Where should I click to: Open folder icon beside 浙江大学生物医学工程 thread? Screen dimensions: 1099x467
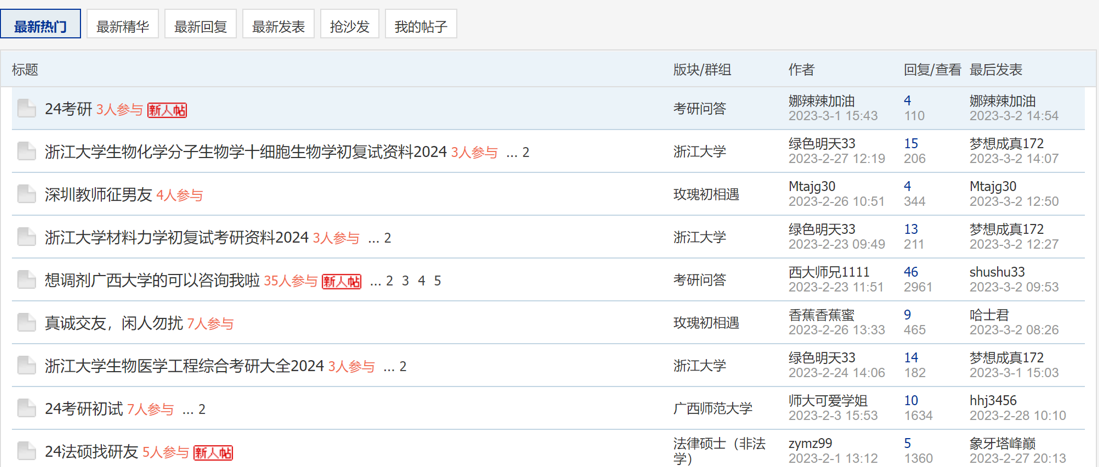[27, 366]
